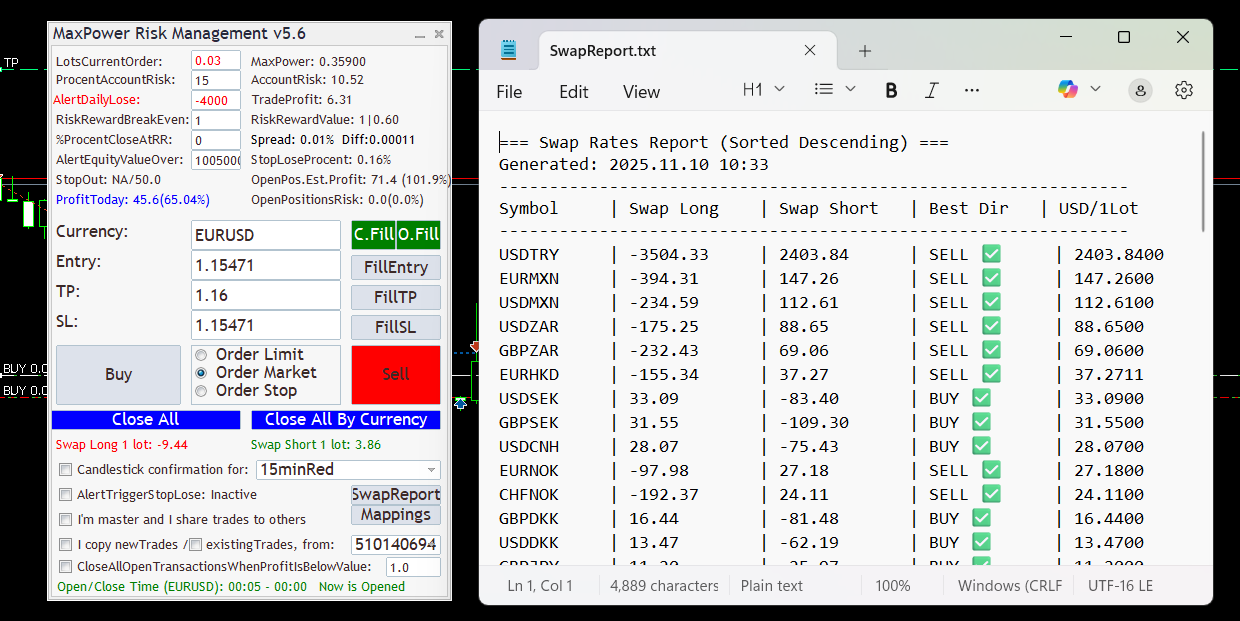
Task: Enable Candlestick confirmation checkbox
Action: tap(66, 470)
